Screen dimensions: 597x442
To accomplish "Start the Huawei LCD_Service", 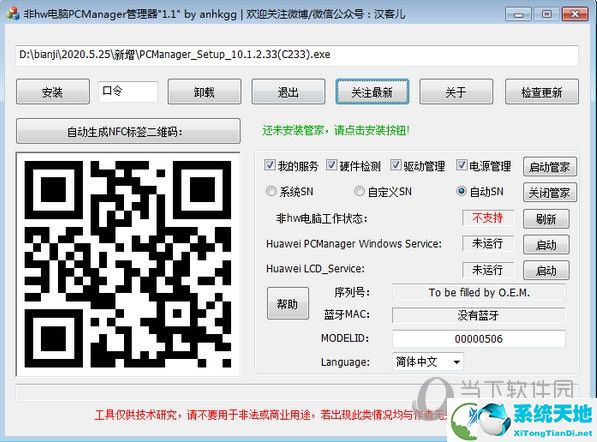I will pyautogui.click(x=546, y=270).
